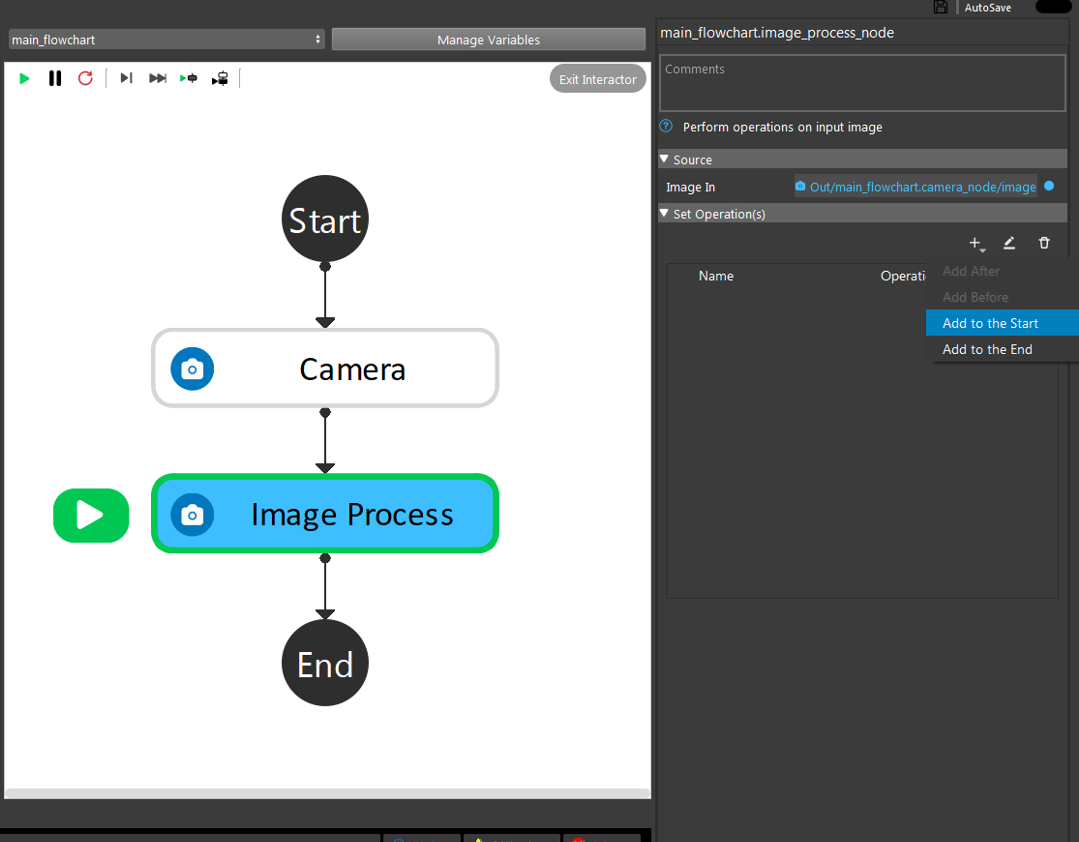Click the robot run icon in toolbar
1079x842 pixels.
pos(220,78)
